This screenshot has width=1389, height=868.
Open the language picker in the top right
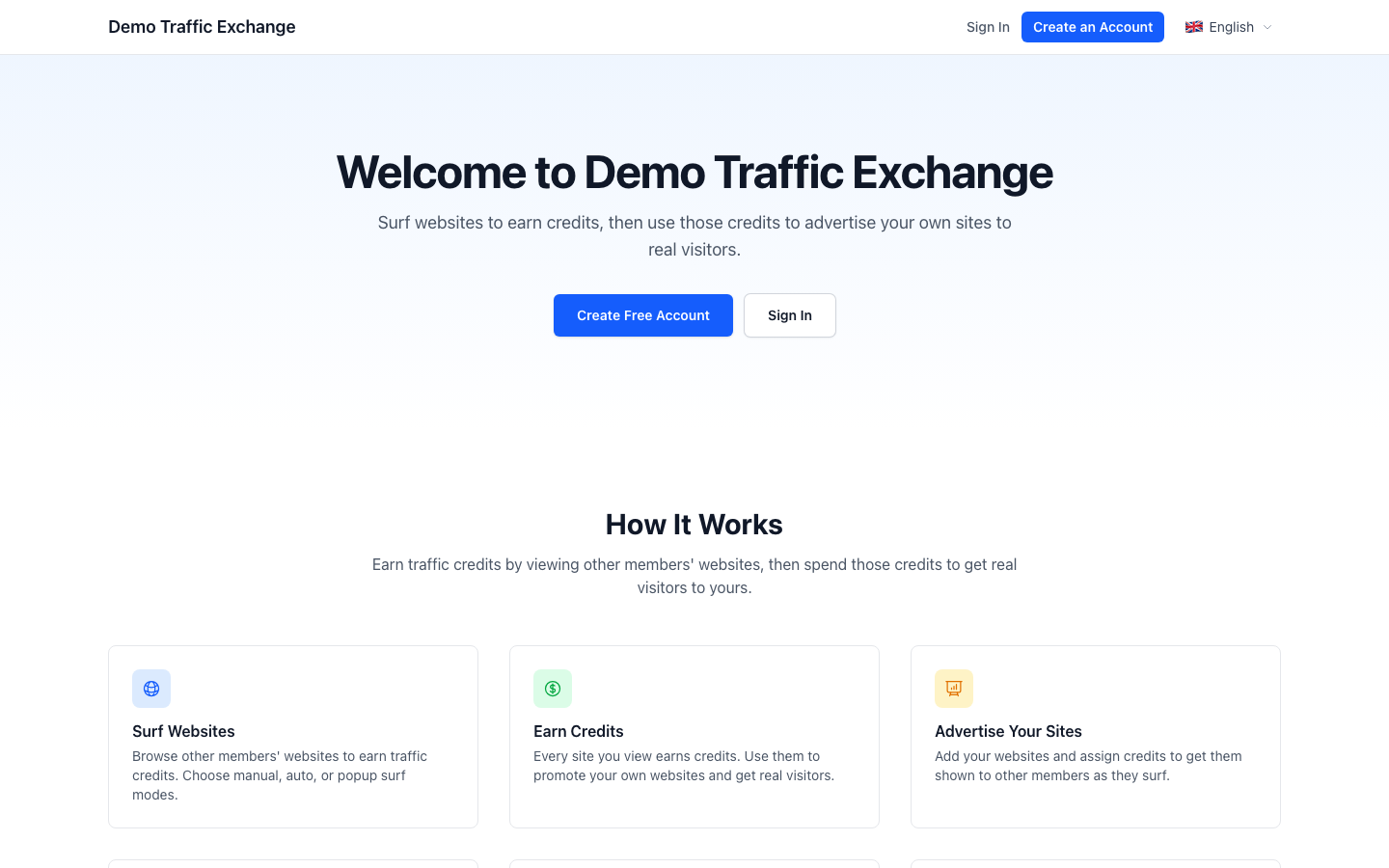1231,27
